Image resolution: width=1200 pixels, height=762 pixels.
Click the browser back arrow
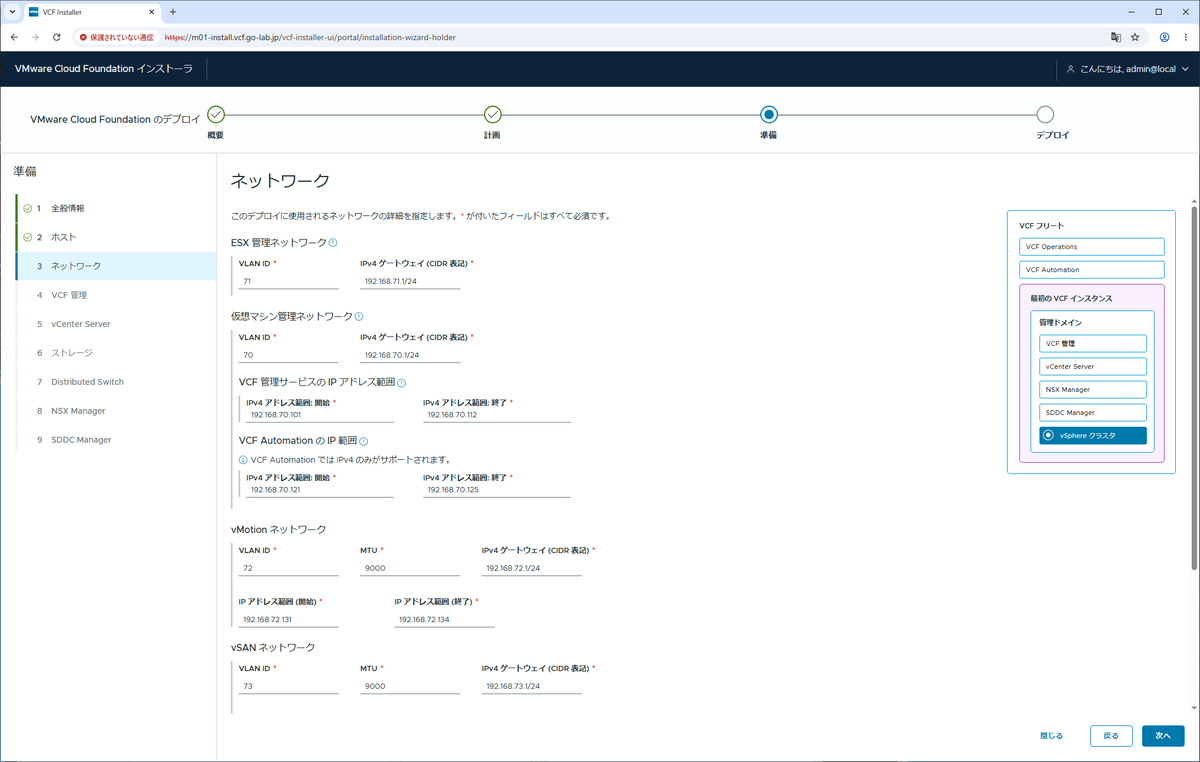tap(14, 37)
